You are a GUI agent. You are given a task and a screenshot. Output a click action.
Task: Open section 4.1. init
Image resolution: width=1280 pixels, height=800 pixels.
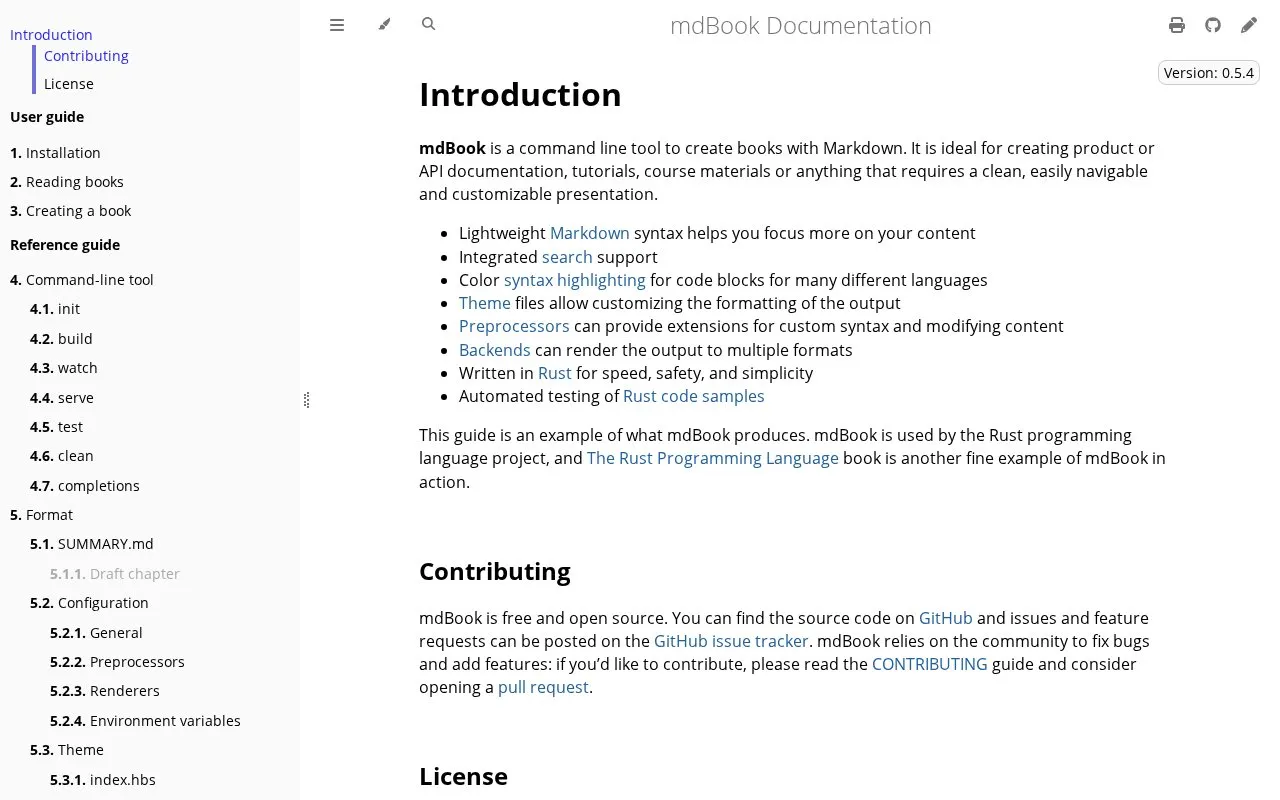(x=55, y=309)
